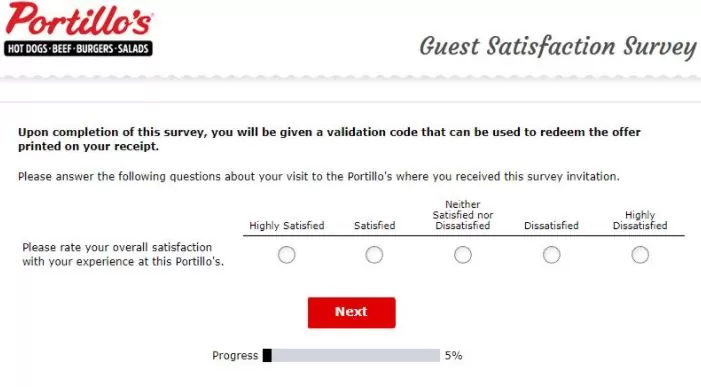Click the Neither Satisfied nor Dissatisfied label
The image size is (701, 387).
(x=463, y=215)
